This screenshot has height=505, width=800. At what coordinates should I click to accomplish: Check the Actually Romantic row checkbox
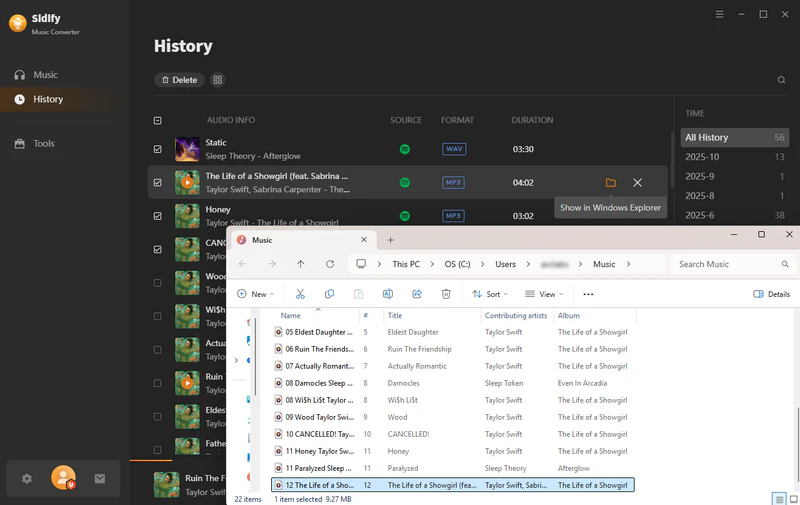pyautogui.click(x=158, y=350)
